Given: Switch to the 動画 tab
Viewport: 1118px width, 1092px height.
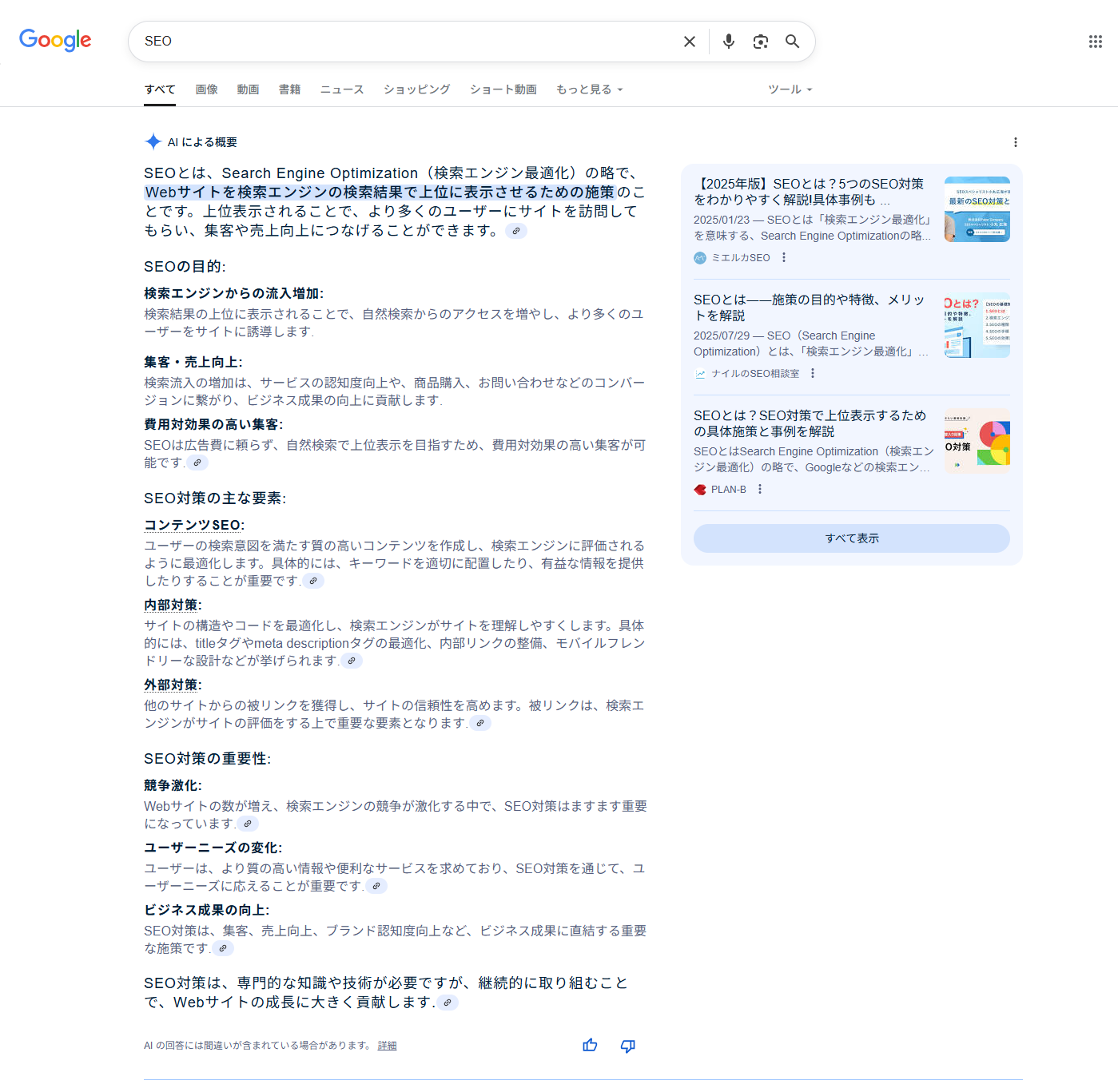Looking at the screenshot, I should click(x=249, y=89).
